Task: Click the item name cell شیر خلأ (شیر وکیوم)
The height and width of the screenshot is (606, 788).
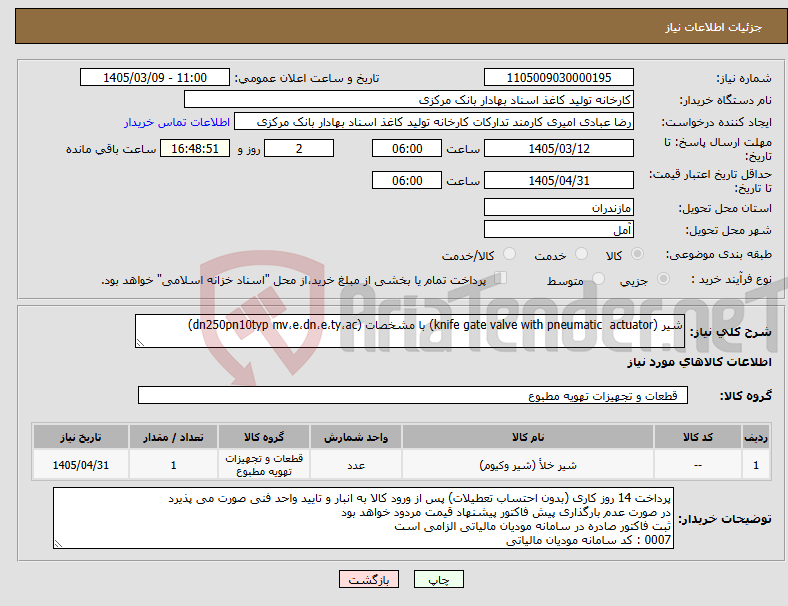Action: tap(528, 465)
